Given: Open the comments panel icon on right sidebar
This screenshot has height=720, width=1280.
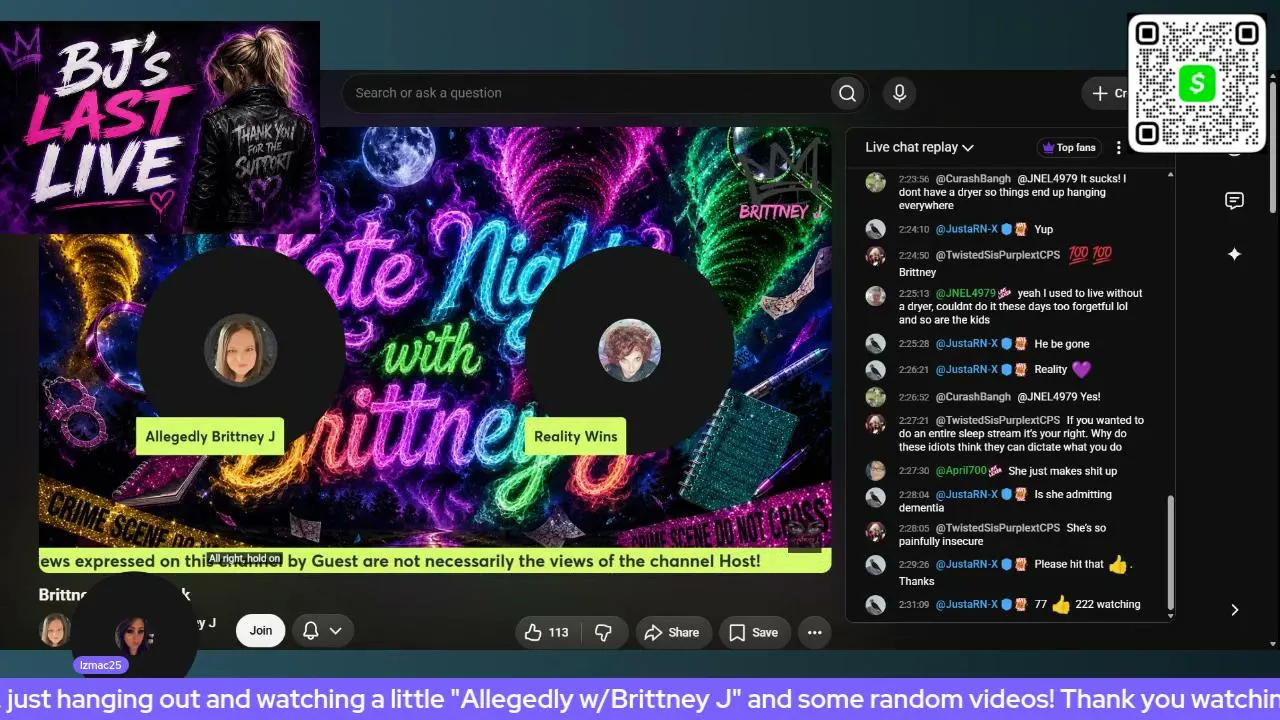Looking at the screenshot, I should [x=1234, y=201].
